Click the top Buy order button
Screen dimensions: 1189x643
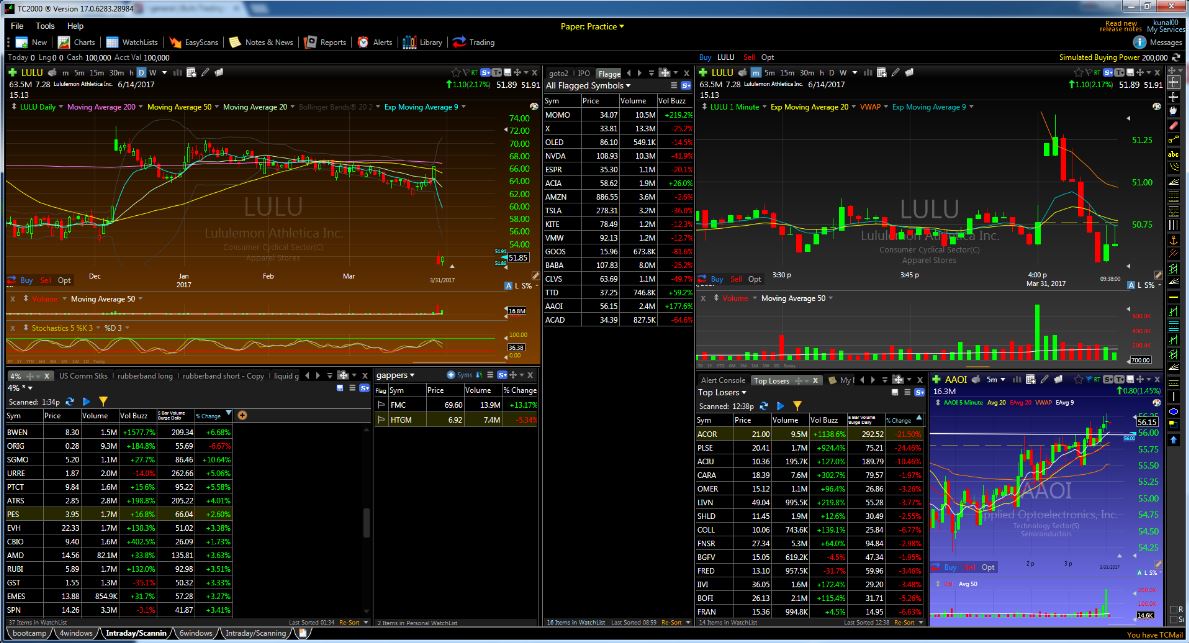point(705,58)
